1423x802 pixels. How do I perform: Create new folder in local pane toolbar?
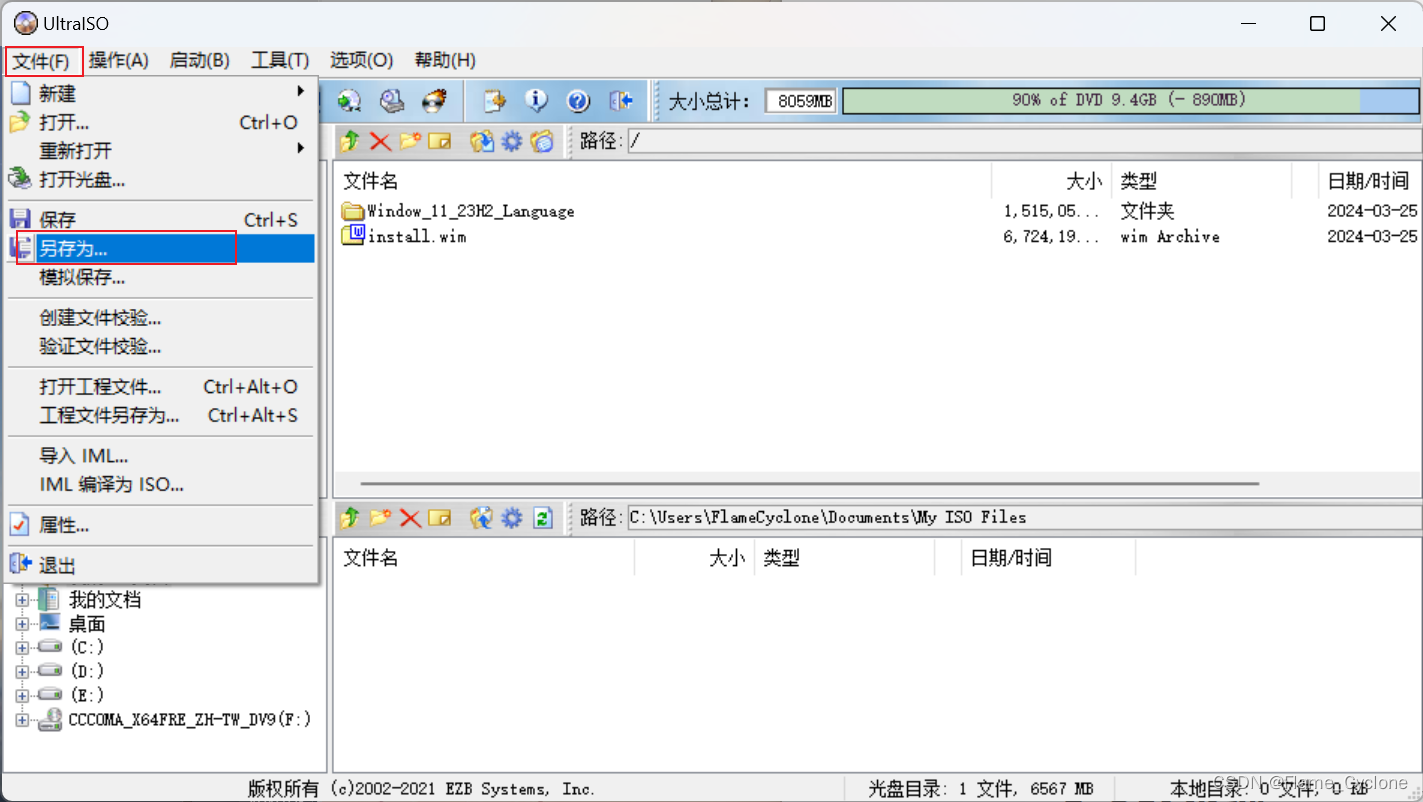380,518
